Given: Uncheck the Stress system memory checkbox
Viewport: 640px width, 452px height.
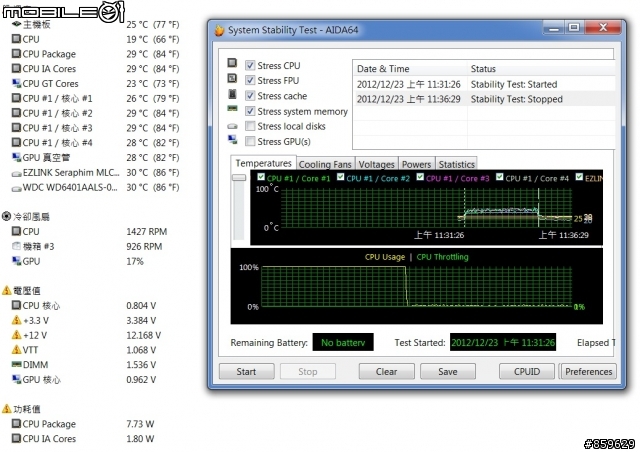Looking at the screenshot, I should [250, 111].
